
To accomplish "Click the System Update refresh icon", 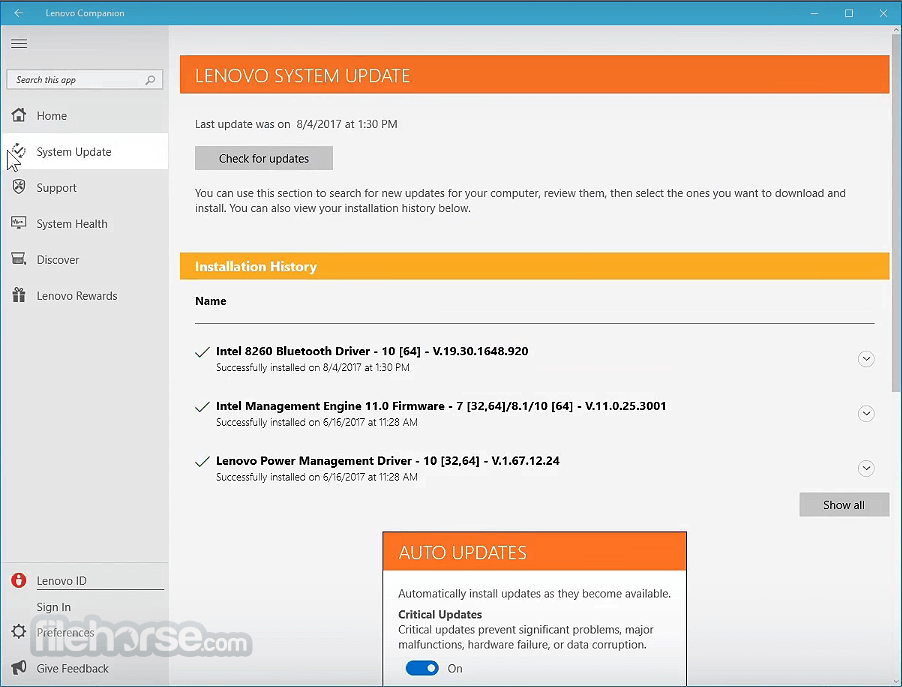I will point(19,151).
